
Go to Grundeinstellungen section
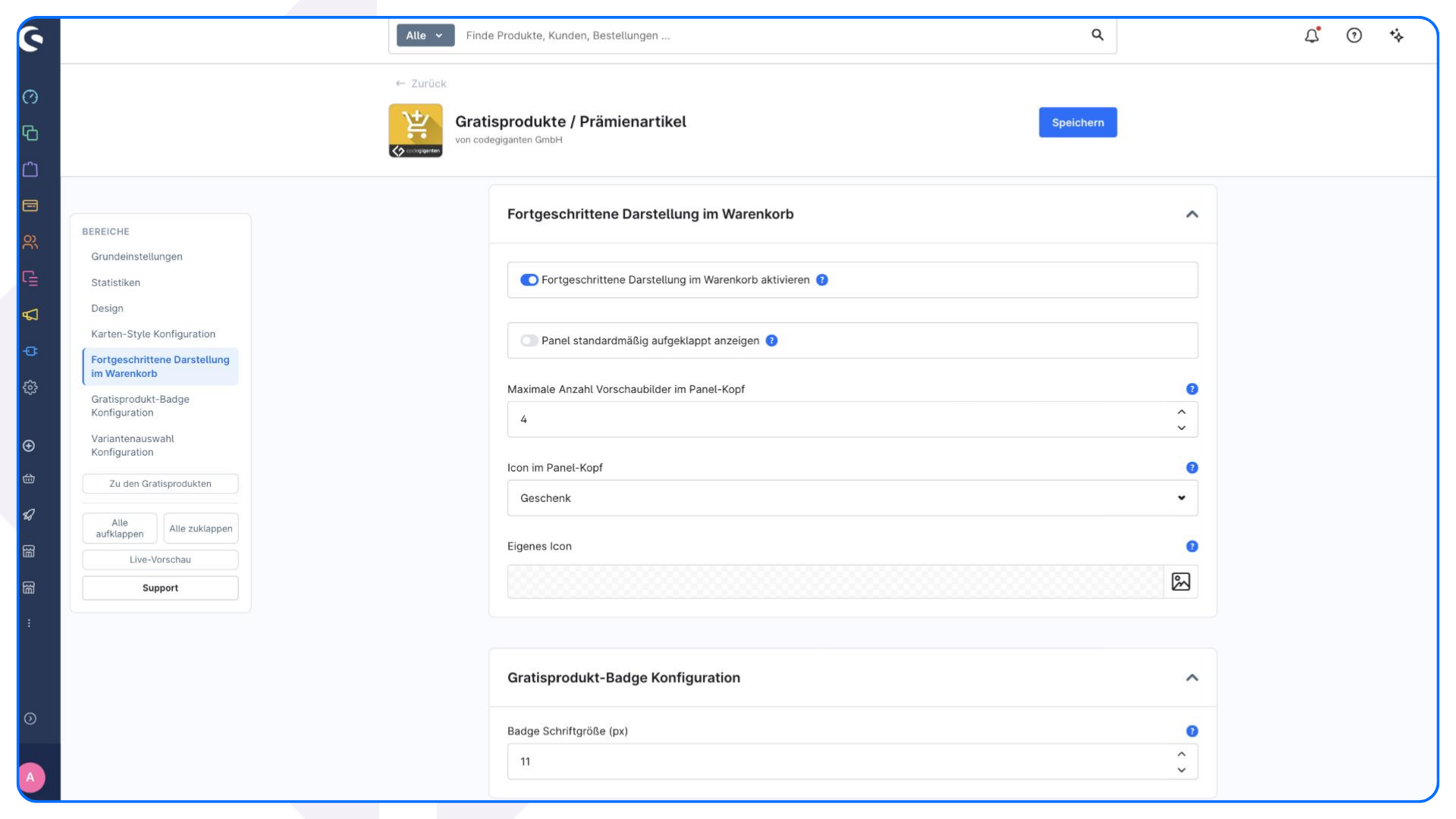point(136,256)
